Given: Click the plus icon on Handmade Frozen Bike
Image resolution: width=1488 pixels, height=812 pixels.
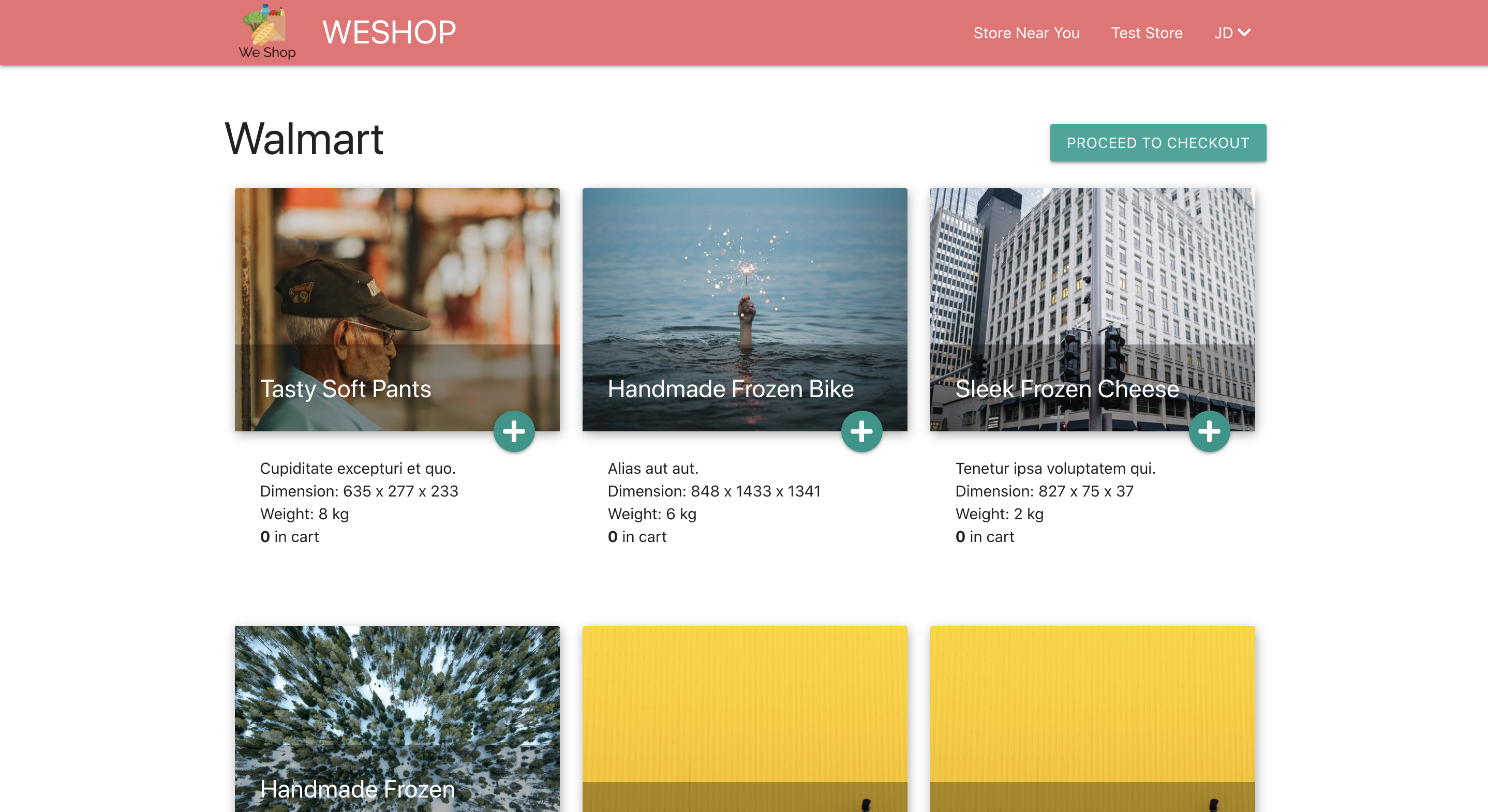Looking at the screenshot, I should pos(861,431).
